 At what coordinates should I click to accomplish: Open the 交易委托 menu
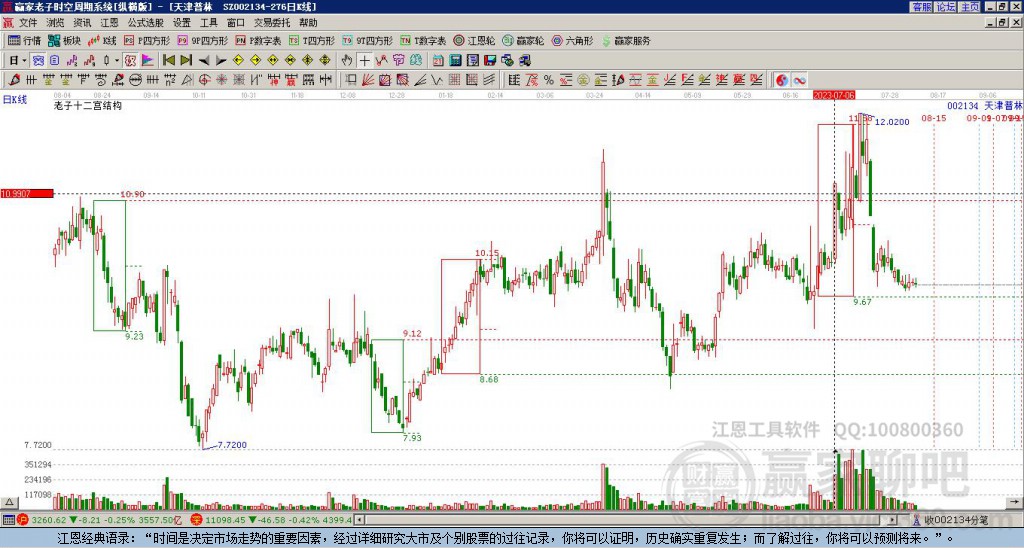click(x=272, y=23)
